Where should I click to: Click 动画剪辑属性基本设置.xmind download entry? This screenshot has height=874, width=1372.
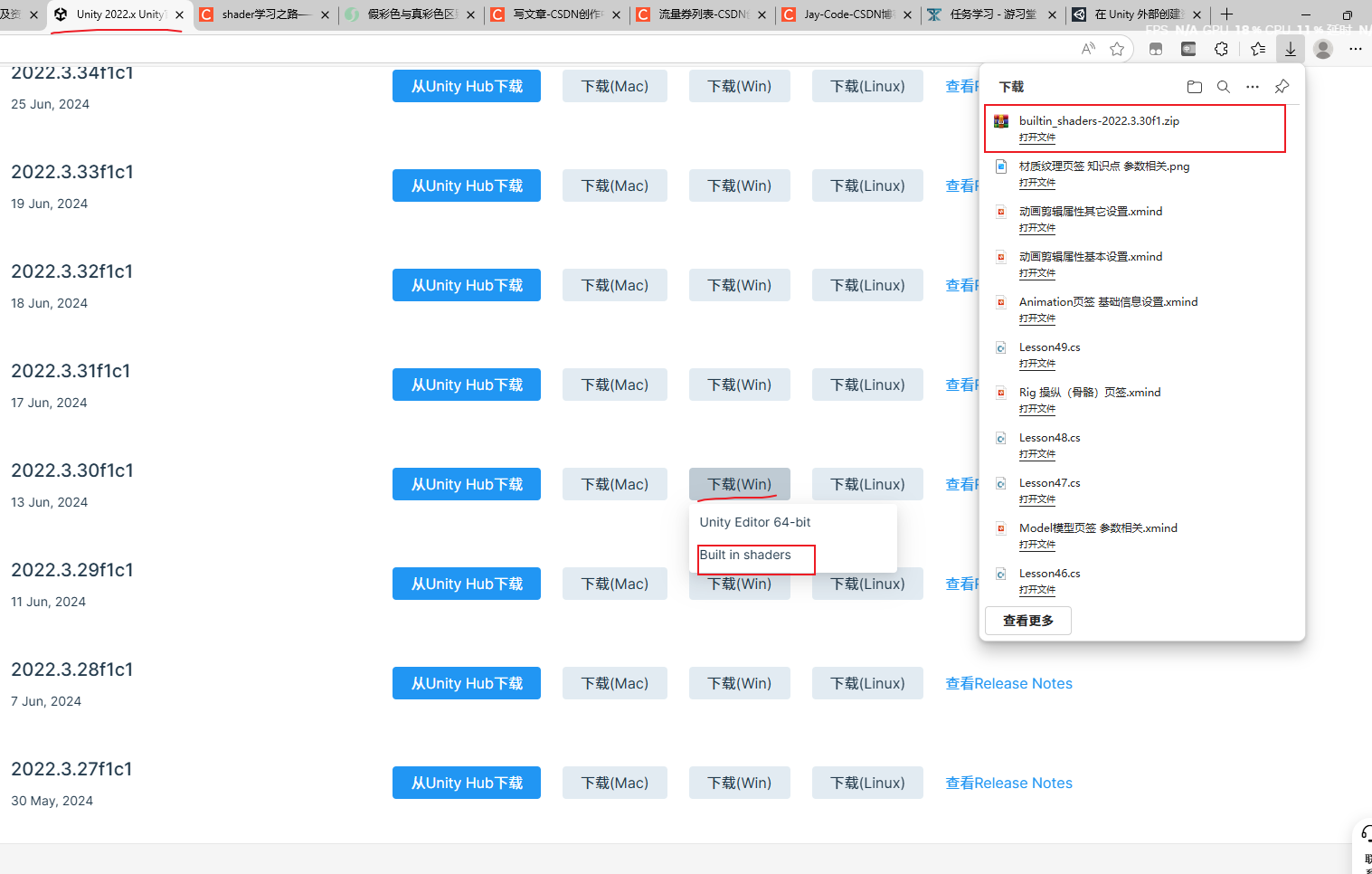pos(1141,264)
